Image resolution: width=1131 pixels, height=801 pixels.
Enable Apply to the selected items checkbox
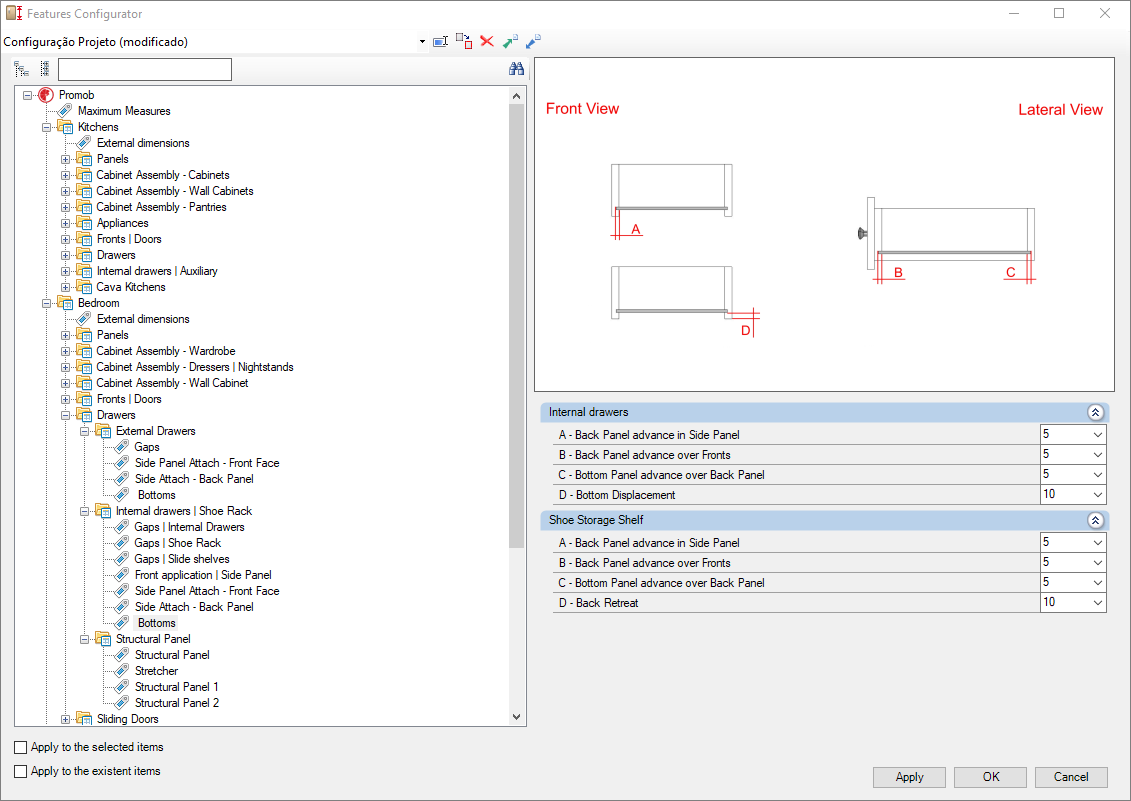(x=21, y=748)
